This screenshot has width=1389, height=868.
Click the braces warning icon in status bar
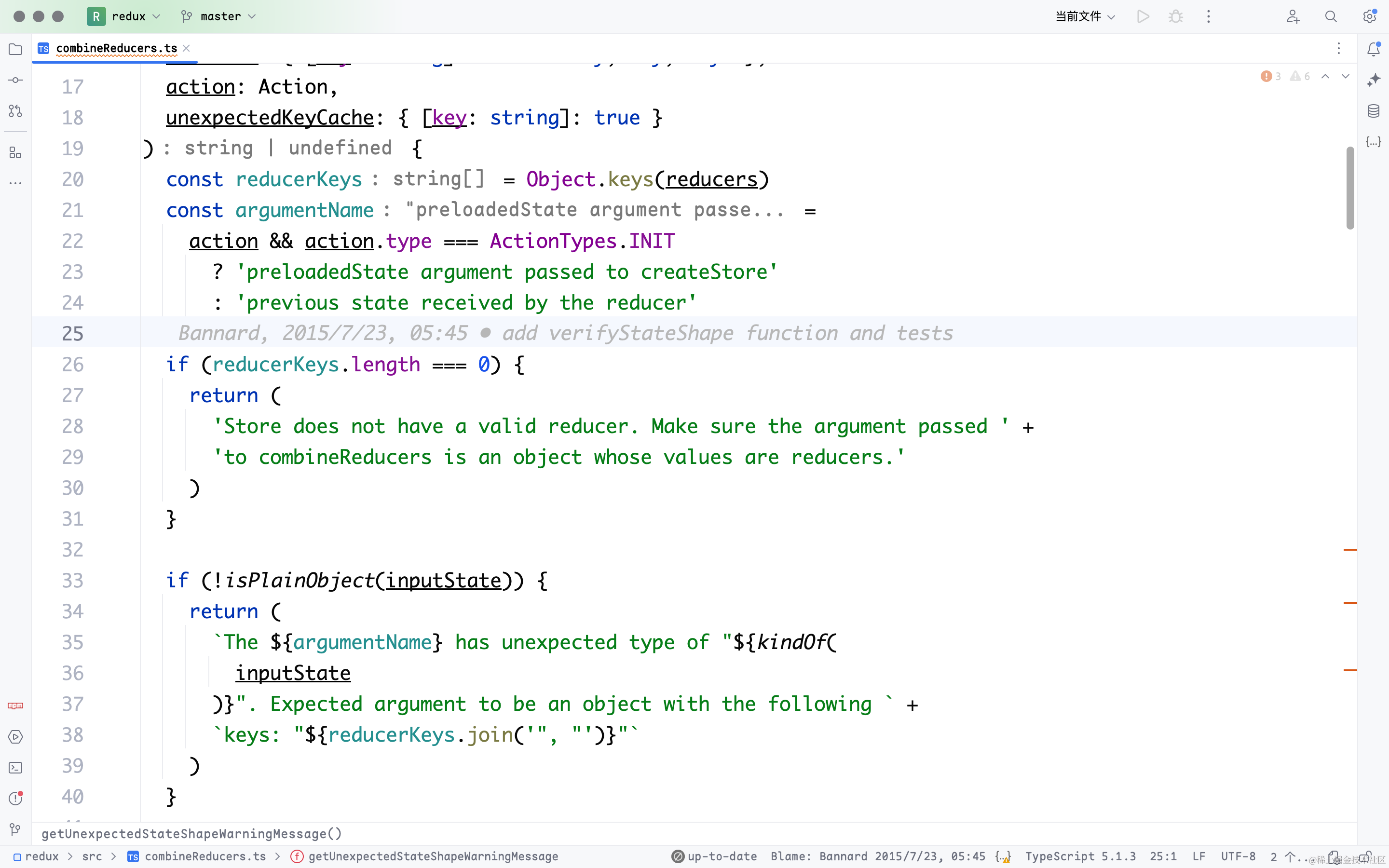(1003, 856)
